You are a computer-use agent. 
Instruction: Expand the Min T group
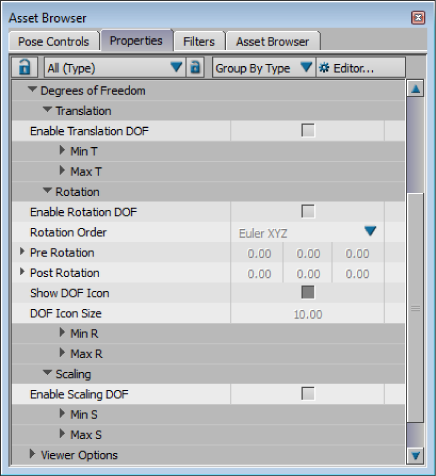coord(62,150)
